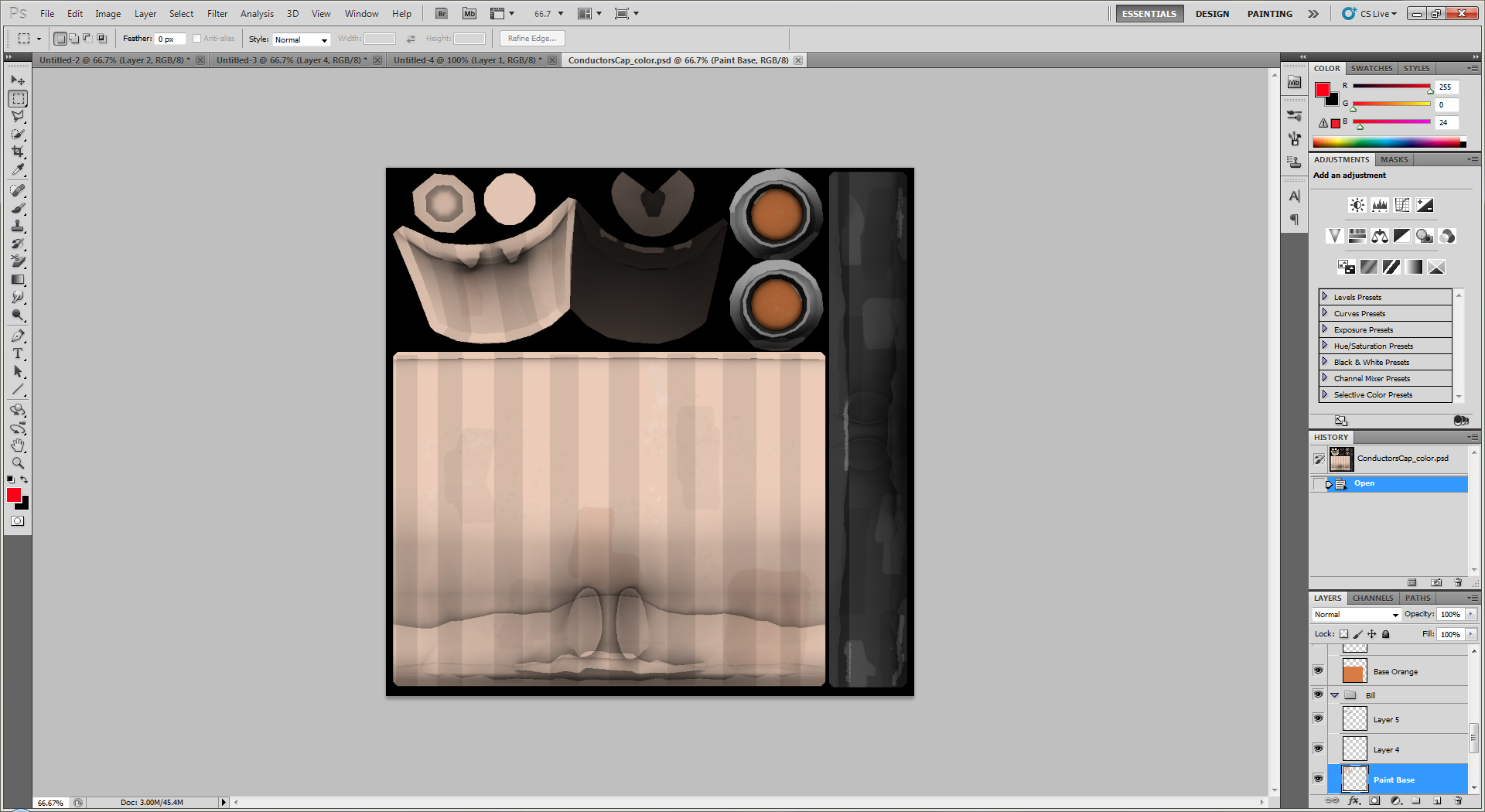
Task: Click the Feather input field
Action: (170, 39)
